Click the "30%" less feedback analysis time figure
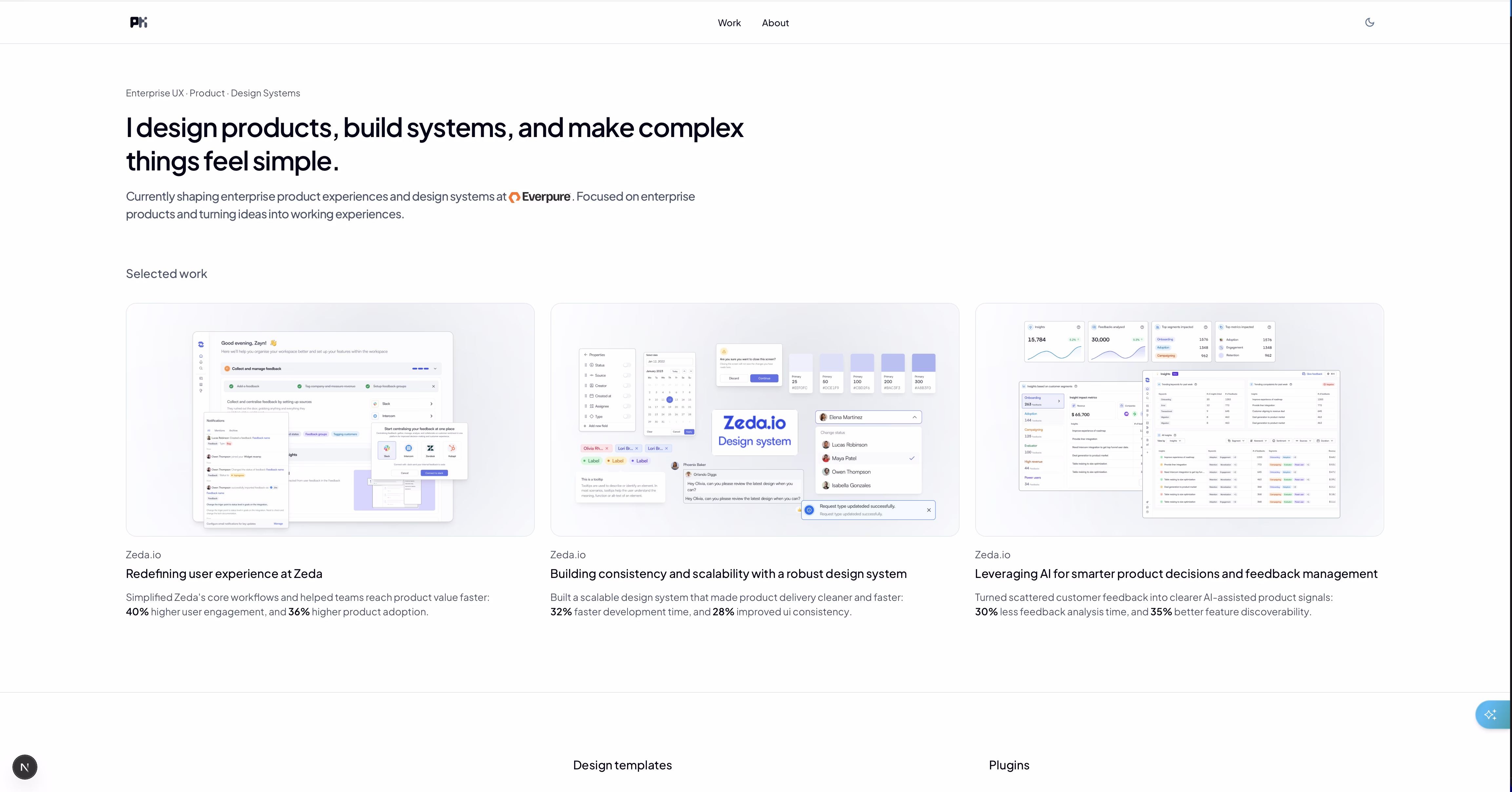The height and width of the screenshot is (792, 1512). (986, 612)
